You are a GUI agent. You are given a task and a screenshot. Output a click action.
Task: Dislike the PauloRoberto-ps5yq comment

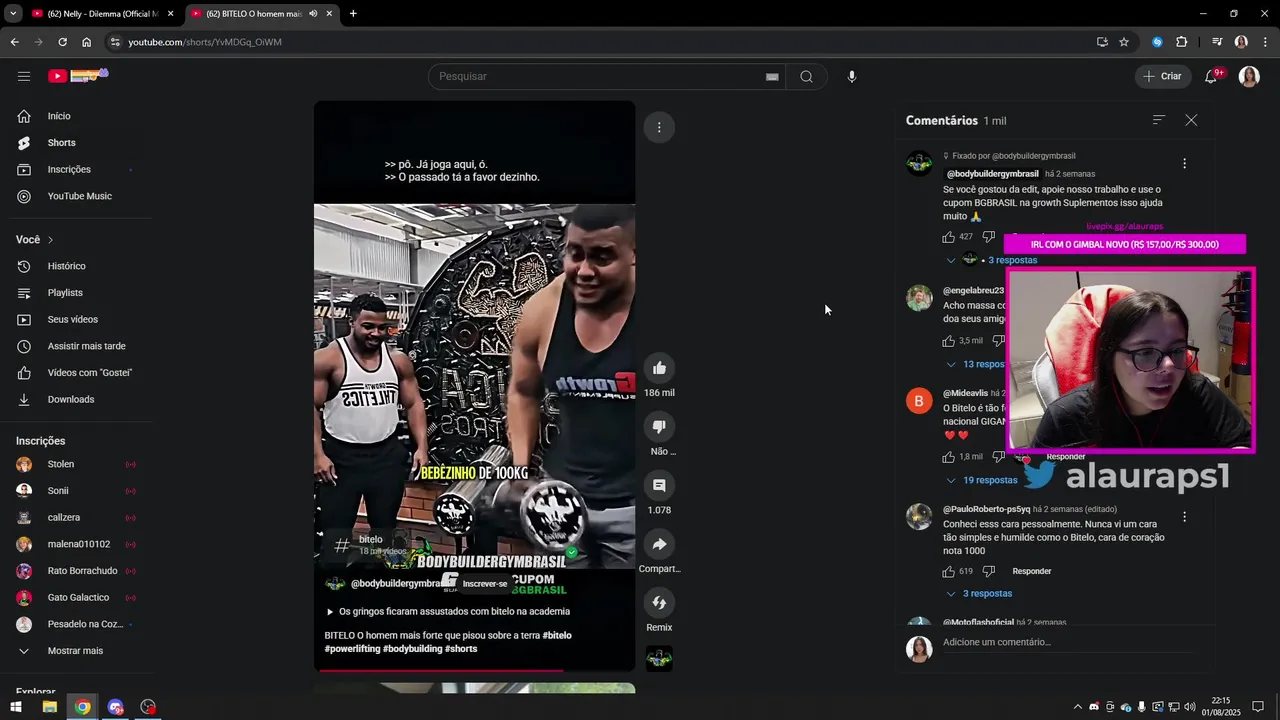pyautogui.click(x=988, y=571)
